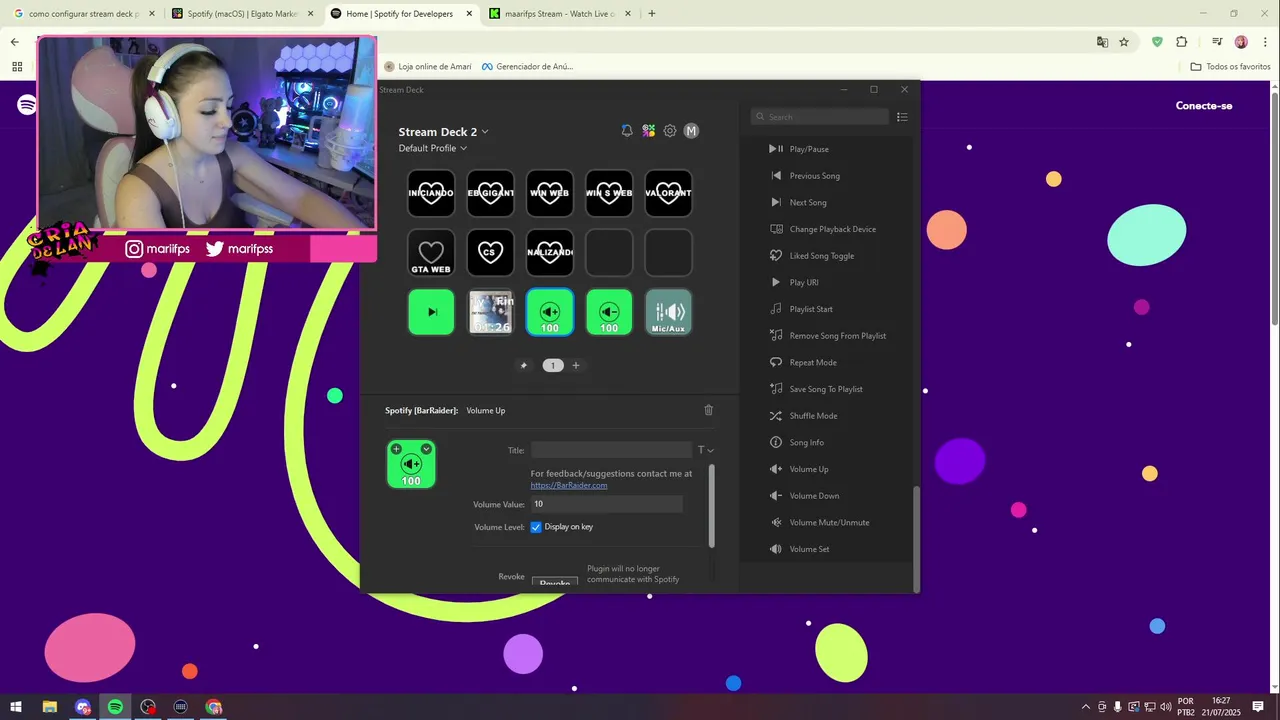1280x720 pixels.
Task: Pin the current page with pin icon
Action: click(523, 365)
